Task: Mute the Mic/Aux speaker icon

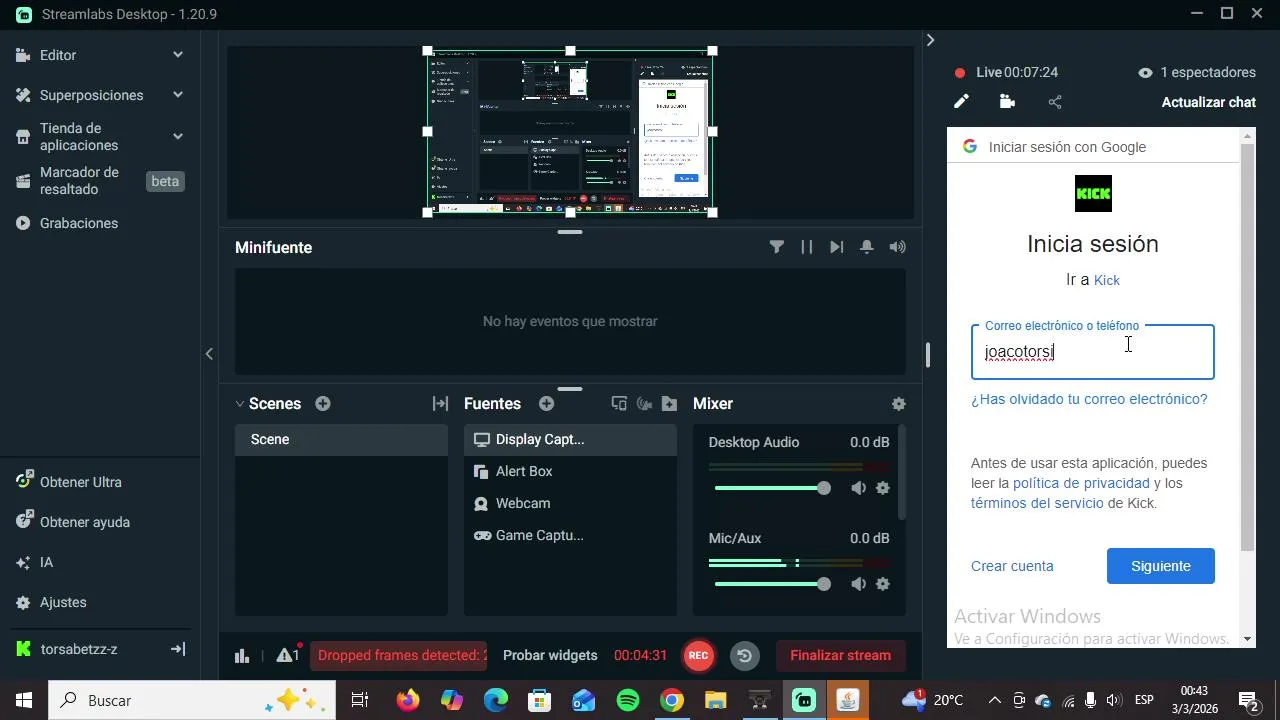Action: (858, 584)
